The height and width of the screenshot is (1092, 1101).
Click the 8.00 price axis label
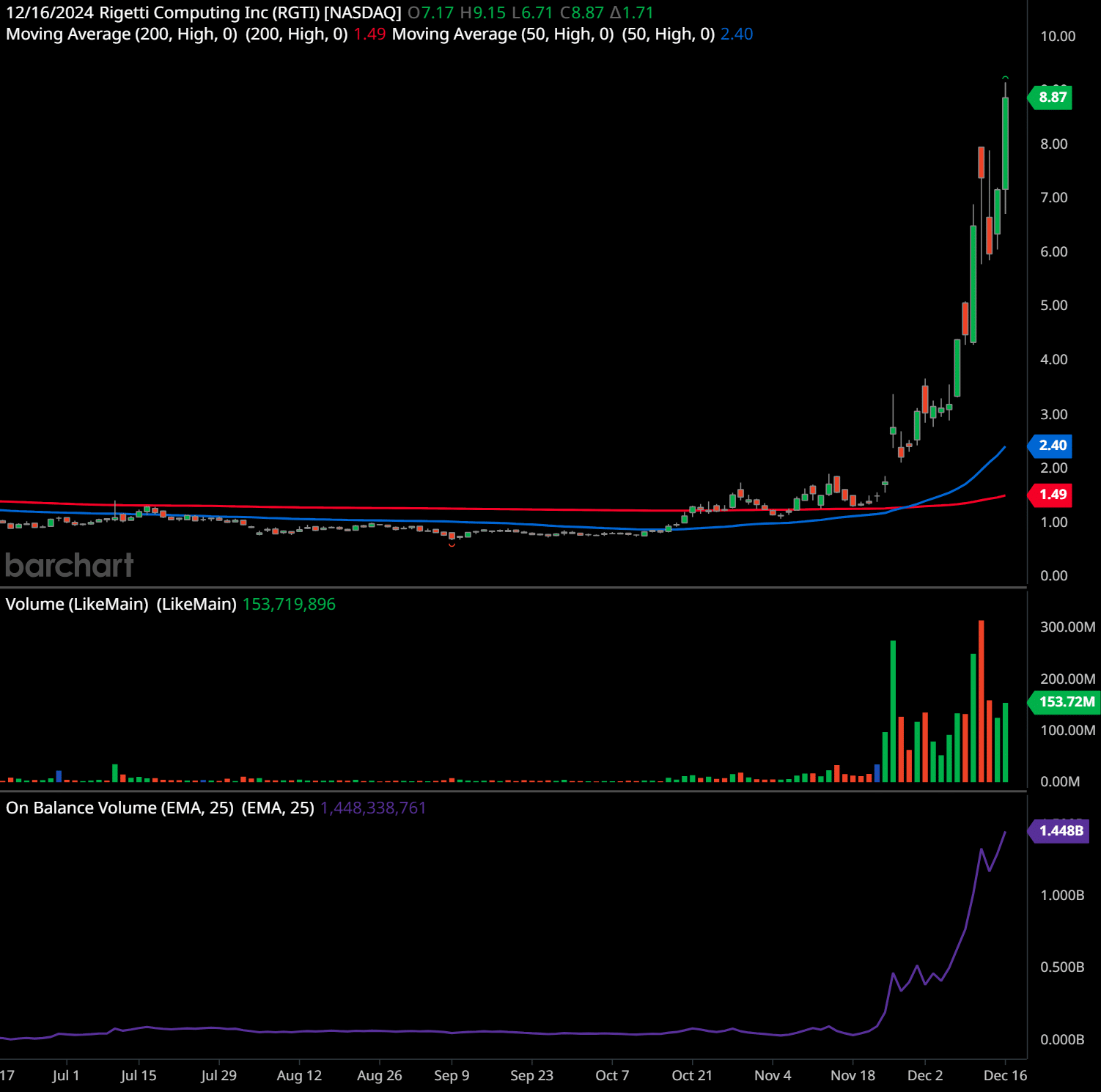coord(1054,144)
